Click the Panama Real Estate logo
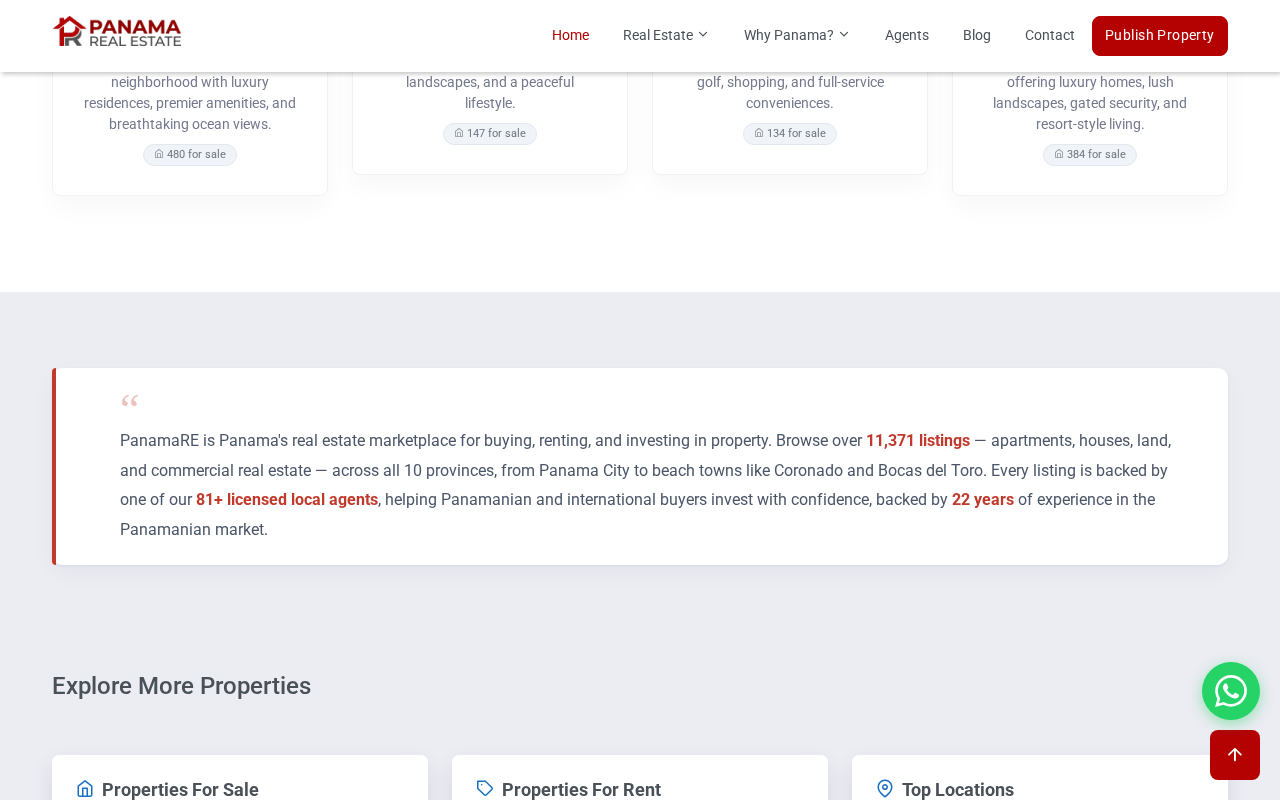The height and width of the screenshot is (800, 1280). 117,32
